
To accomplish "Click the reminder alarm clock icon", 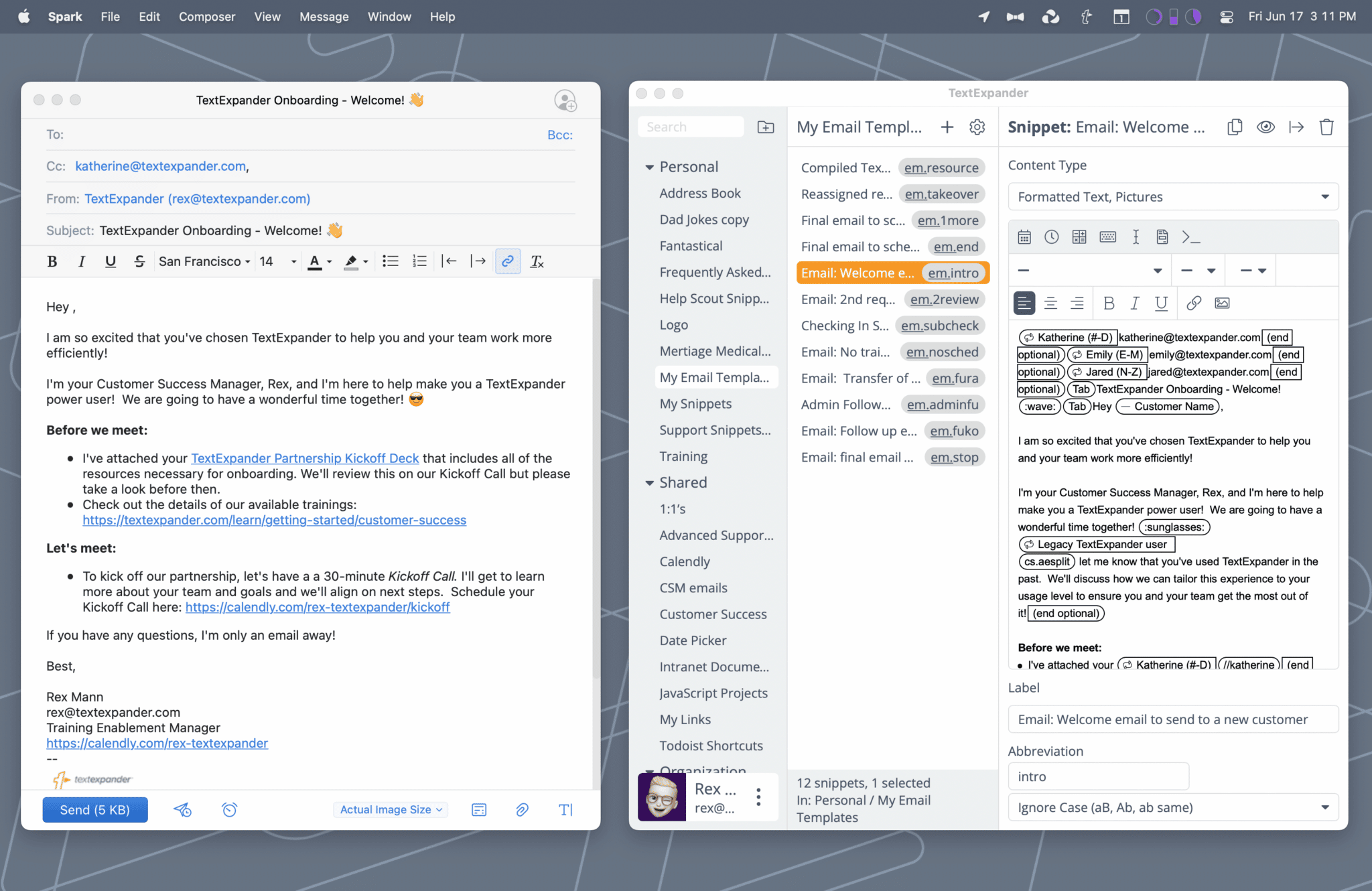I will (229, 810).
